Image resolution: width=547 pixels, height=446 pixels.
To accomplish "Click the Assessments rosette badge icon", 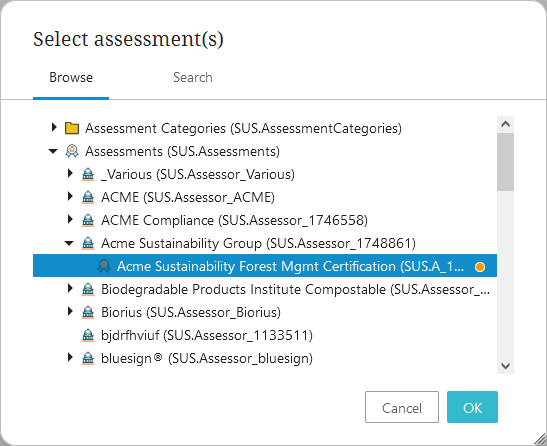I will point(72,151).
